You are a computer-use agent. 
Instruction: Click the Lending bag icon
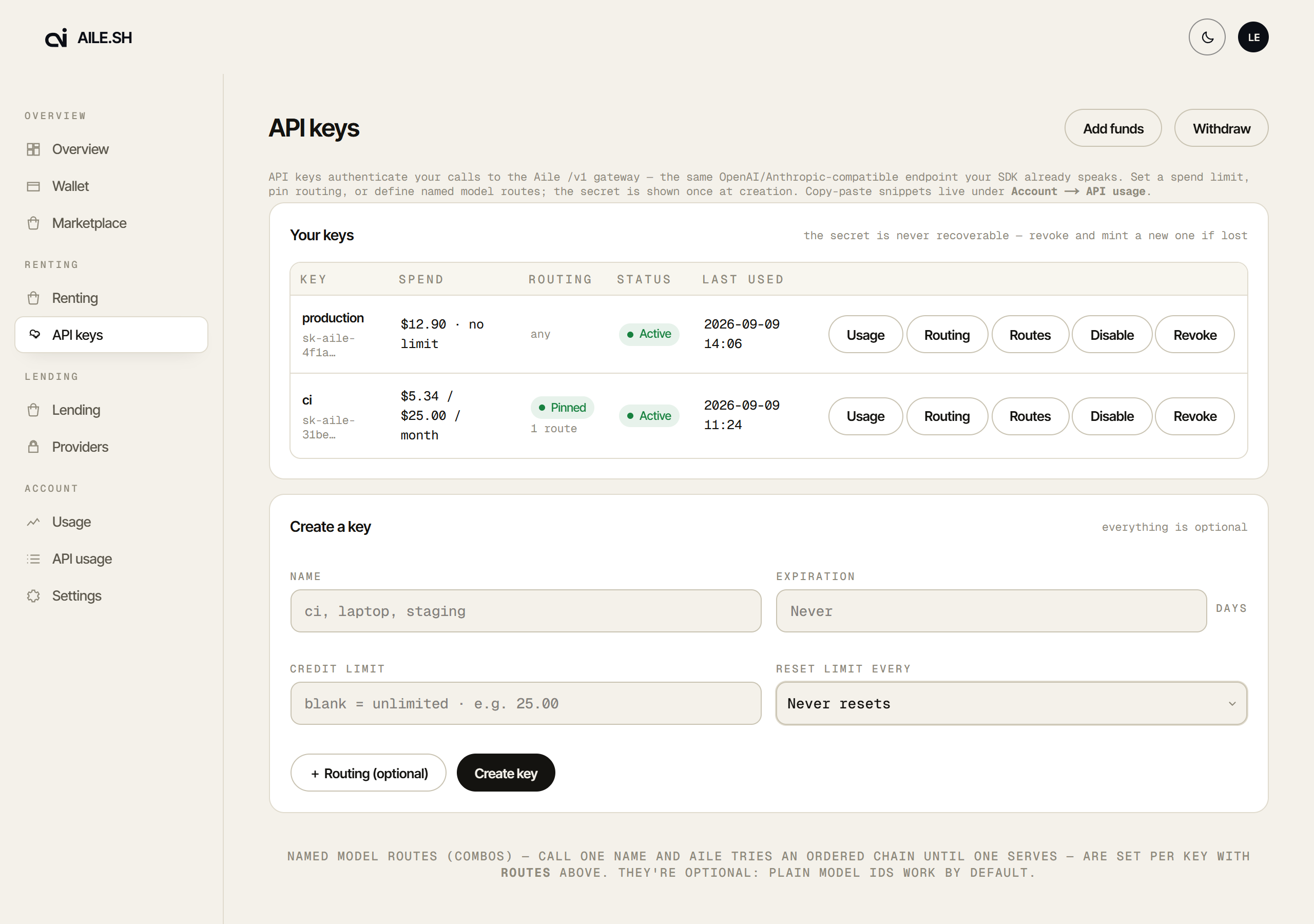pyautogui.click(x=33, y=410)
